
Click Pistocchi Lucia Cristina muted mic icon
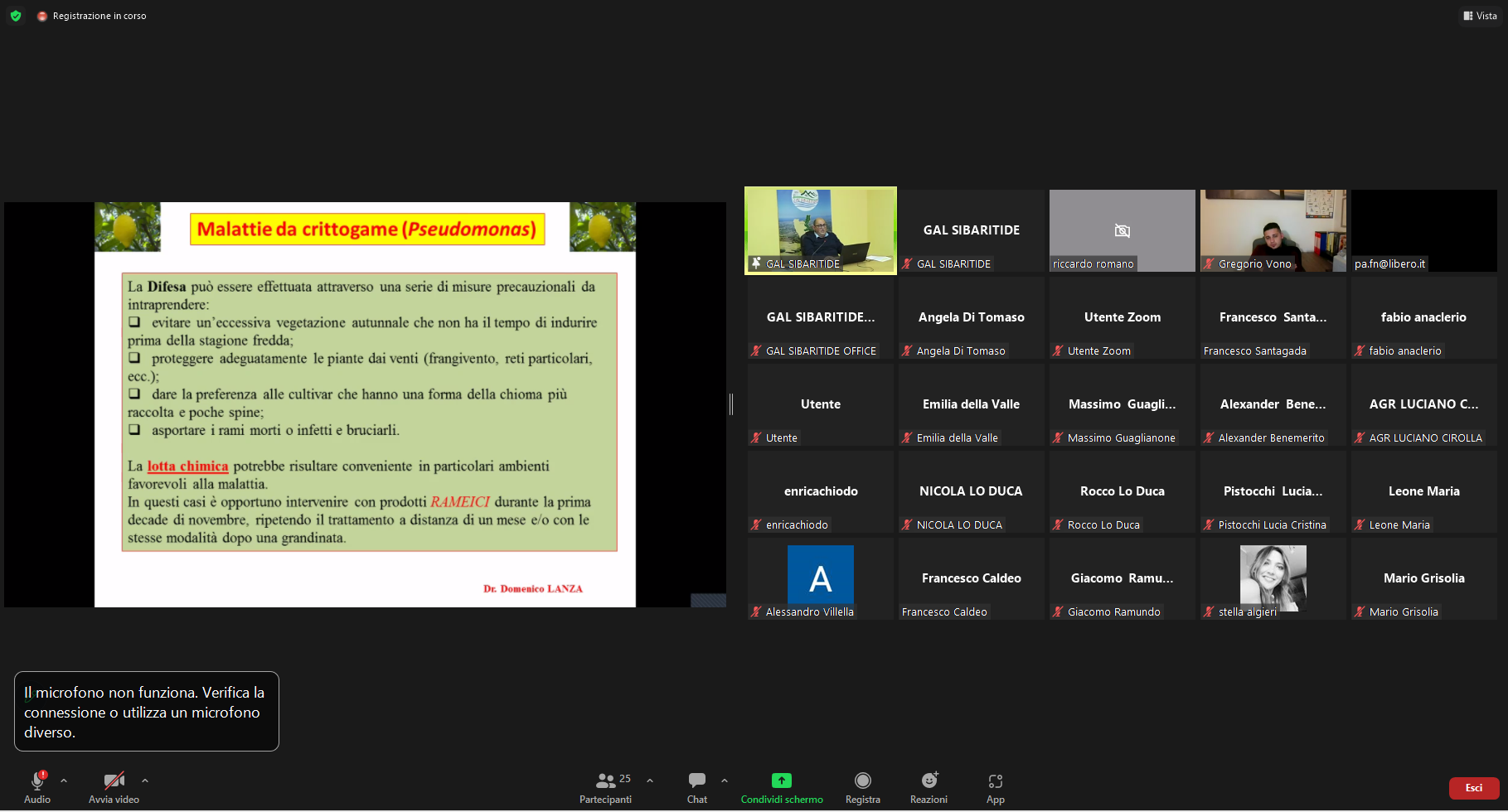[x=1209, y=524]
